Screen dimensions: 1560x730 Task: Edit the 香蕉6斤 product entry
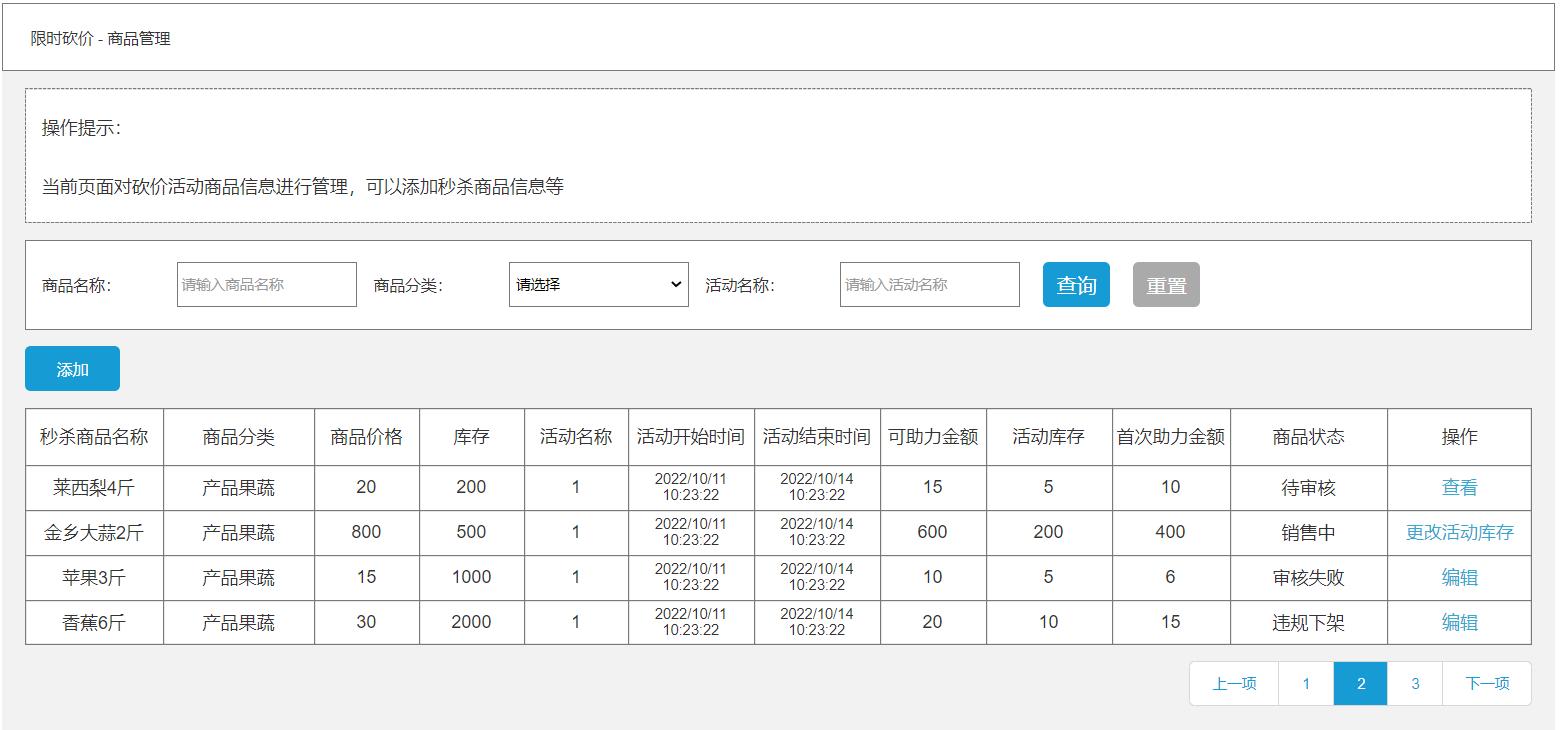(1459, 622)
